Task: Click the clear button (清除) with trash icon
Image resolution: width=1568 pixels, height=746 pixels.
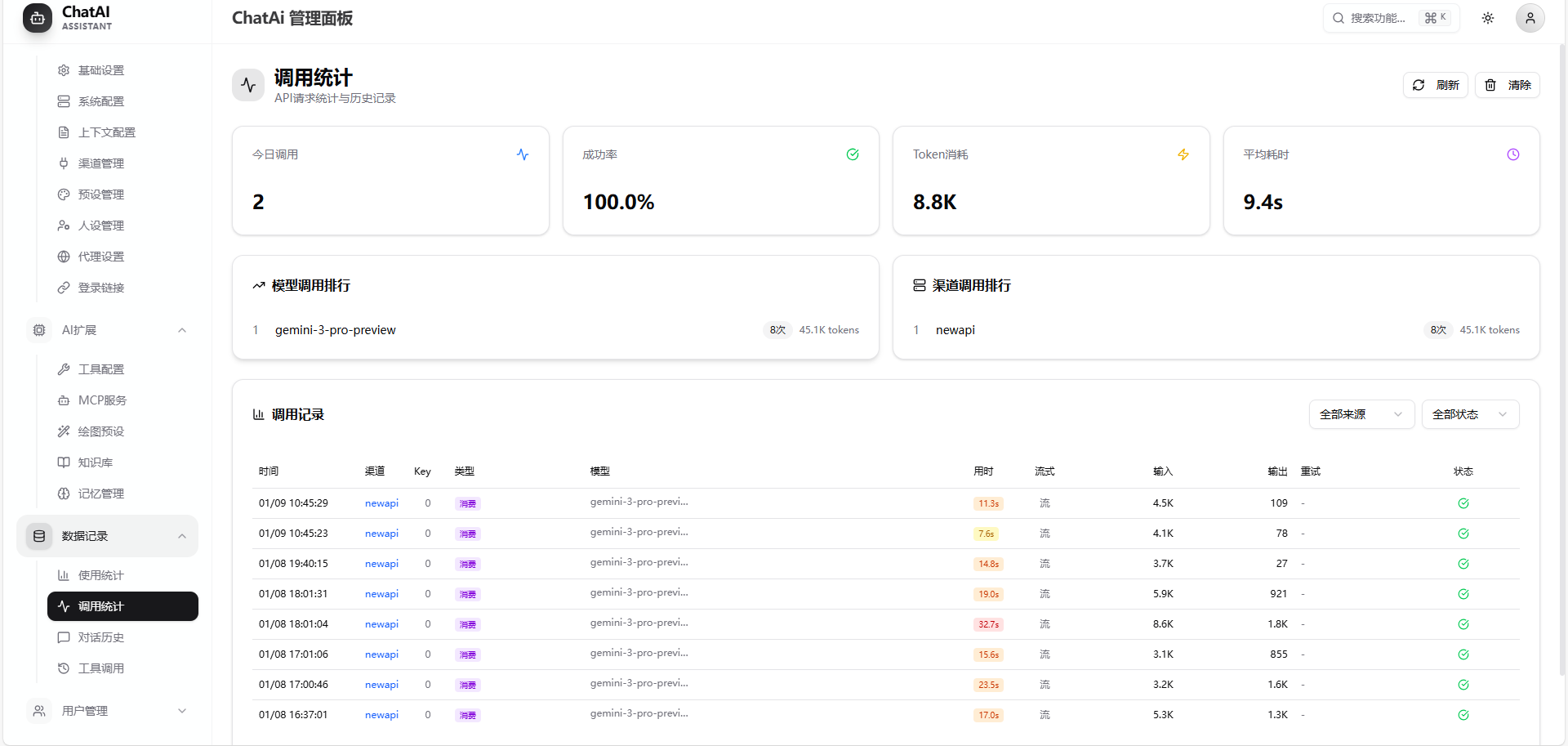Action: pos(1507,85)
